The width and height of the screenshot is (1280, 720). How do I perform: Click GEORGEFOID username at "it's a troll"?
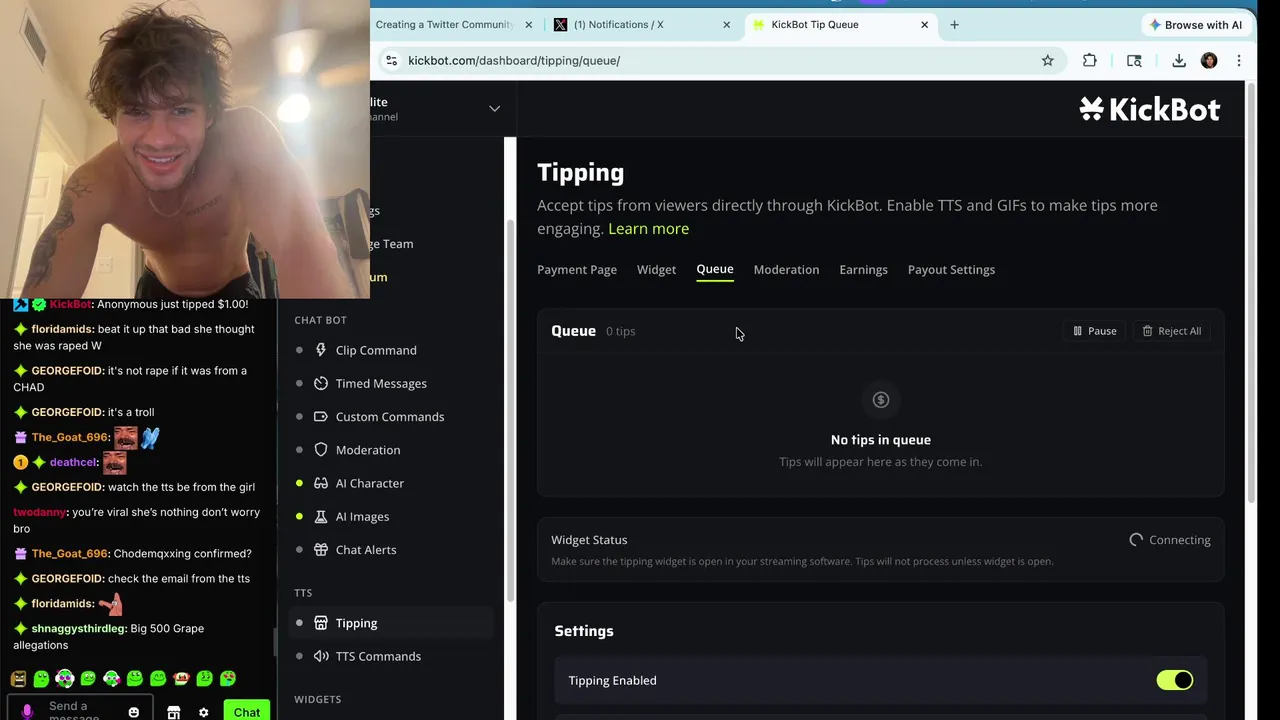coord(67,412)
